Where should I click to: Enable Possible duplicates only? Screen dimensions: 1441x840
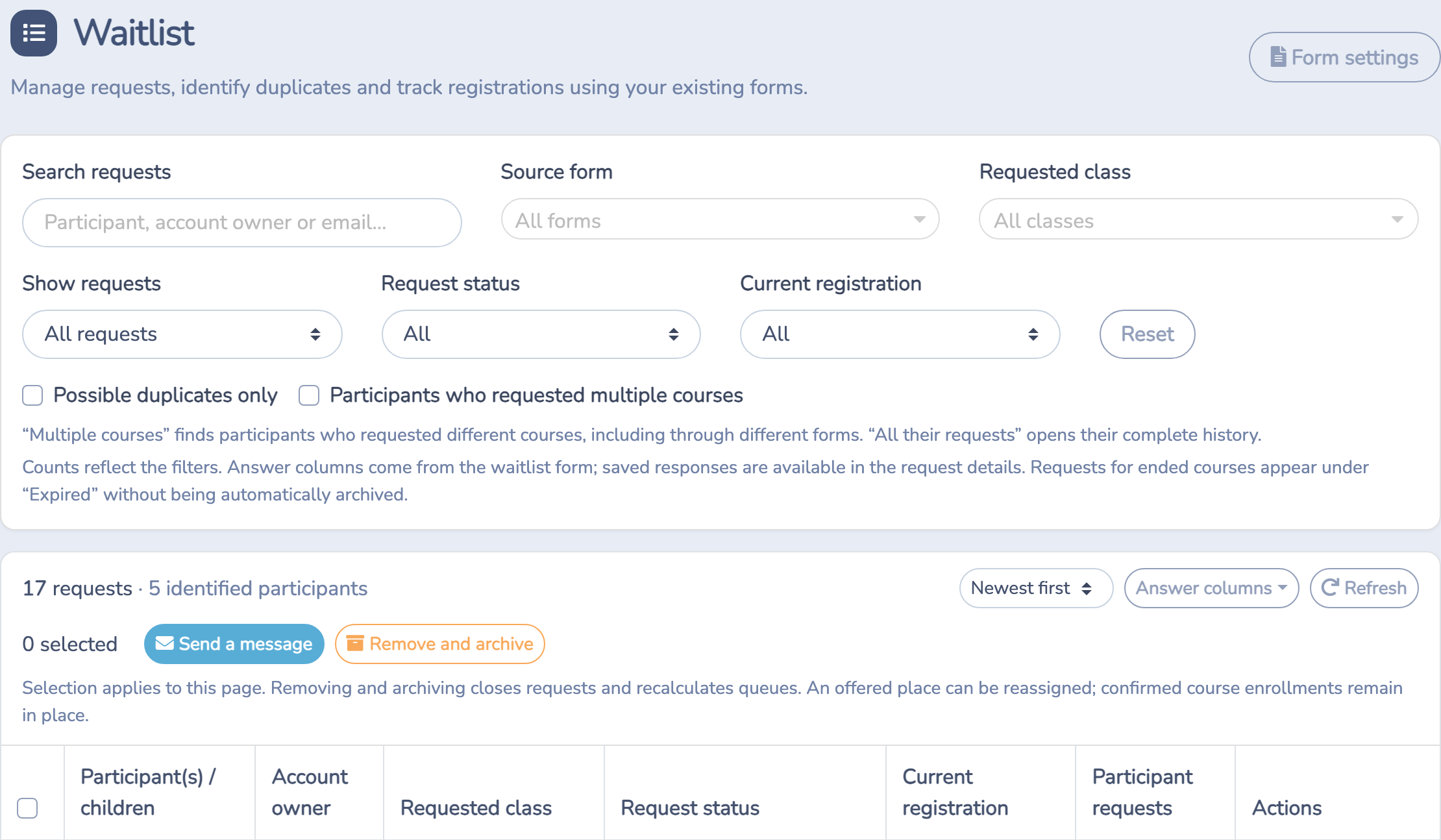click(x=32, y=395)
